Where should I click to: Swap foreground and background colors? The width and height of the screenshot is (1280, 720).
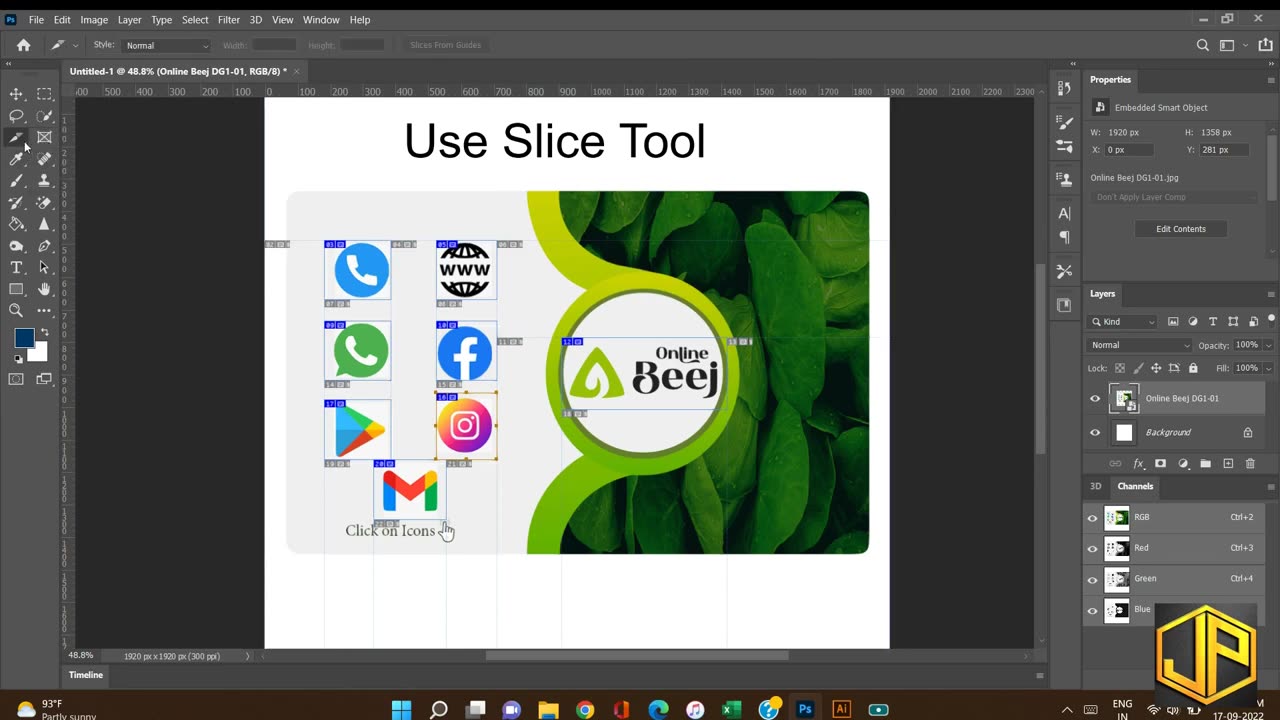tap(44, 332)
